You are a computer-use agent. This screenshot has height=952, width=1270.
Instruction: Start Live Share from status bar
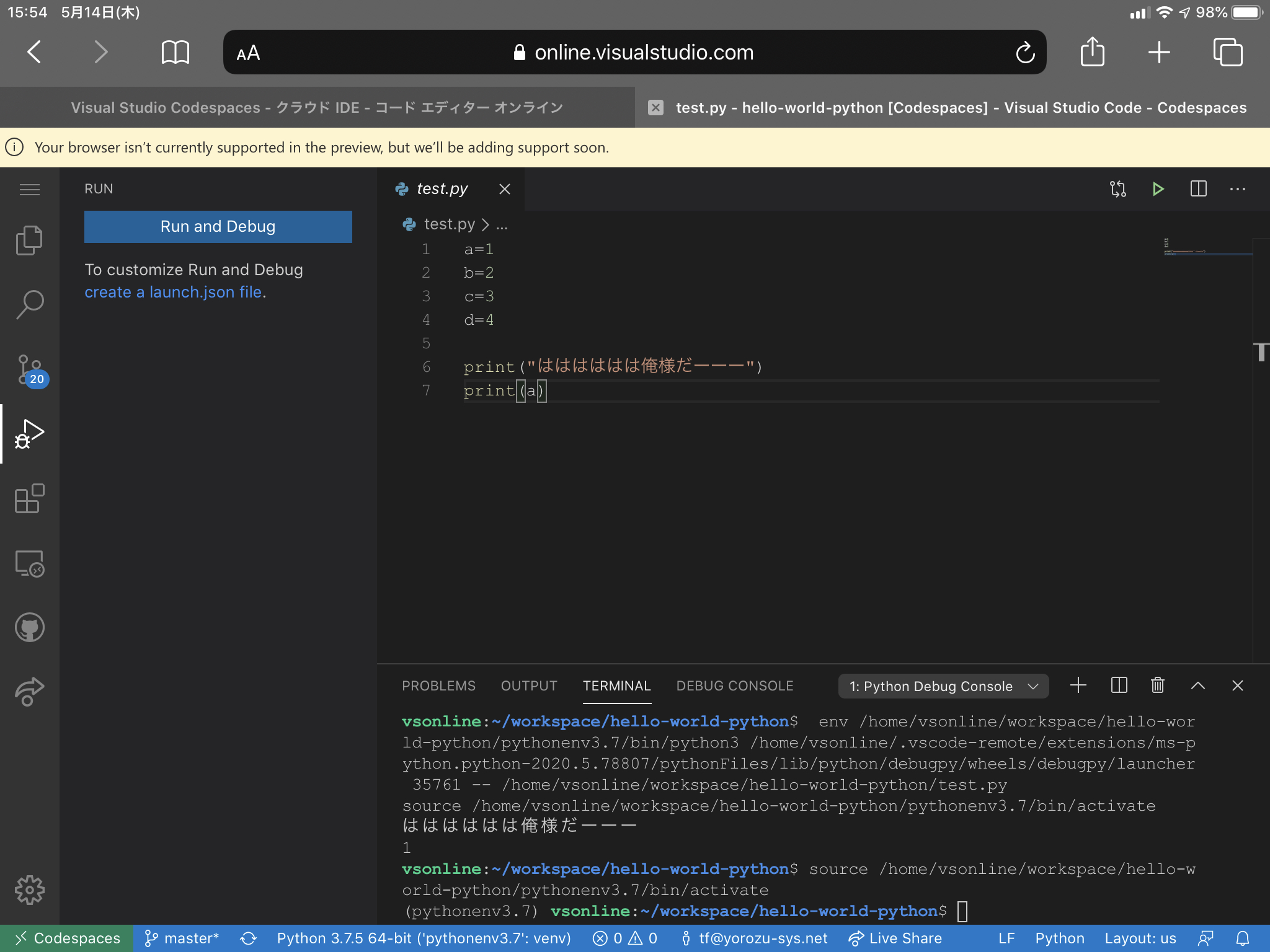895,938
